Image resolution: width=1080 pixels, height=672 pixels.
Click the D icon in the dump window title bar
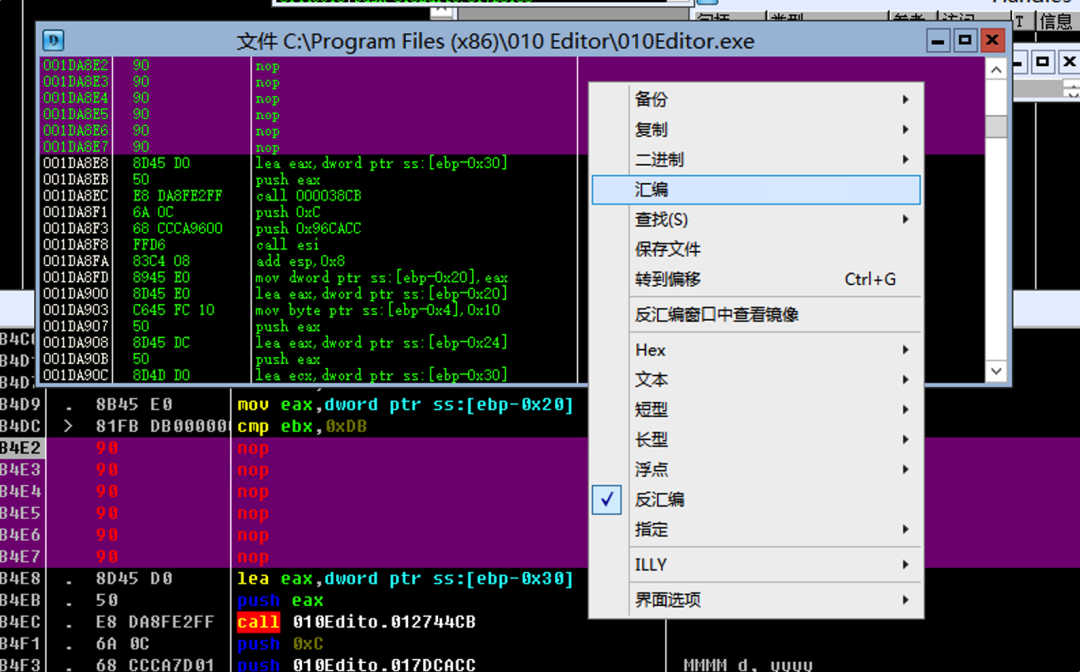[52, 40]
